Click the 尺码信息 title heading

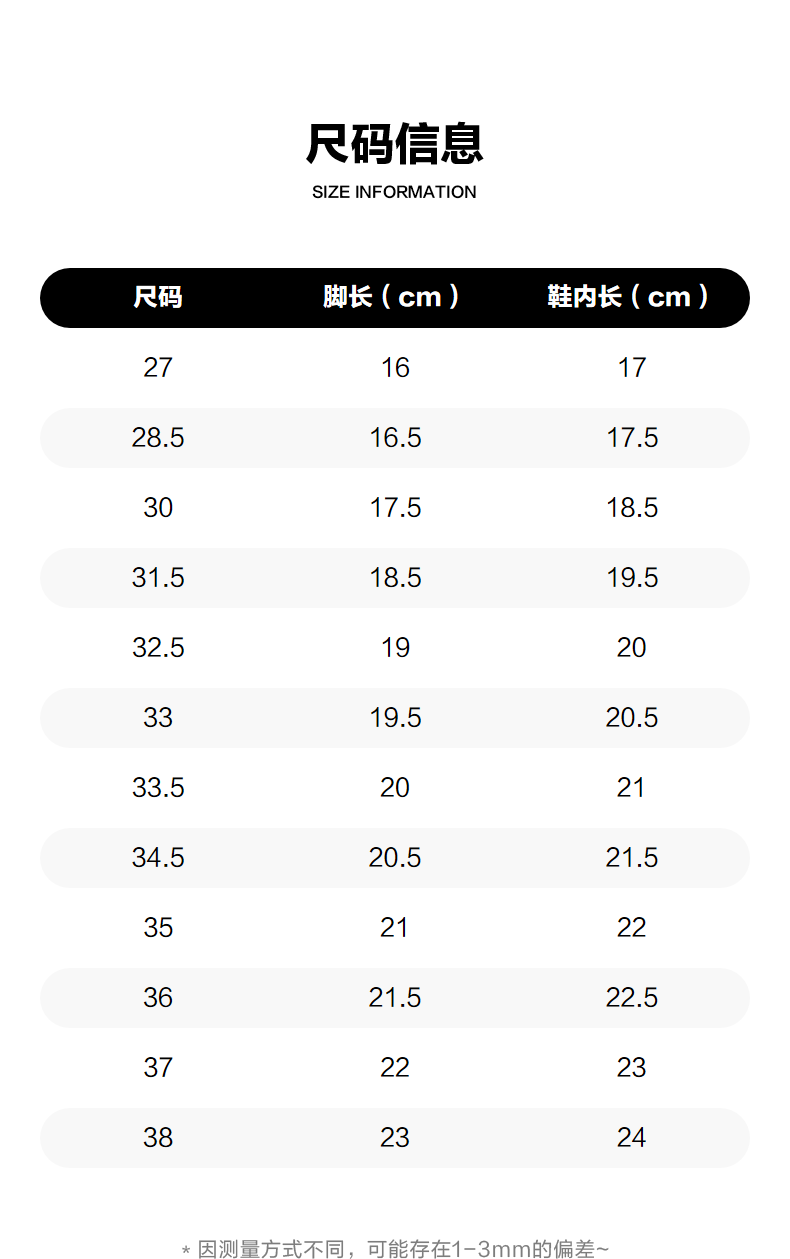pos(394,144)
